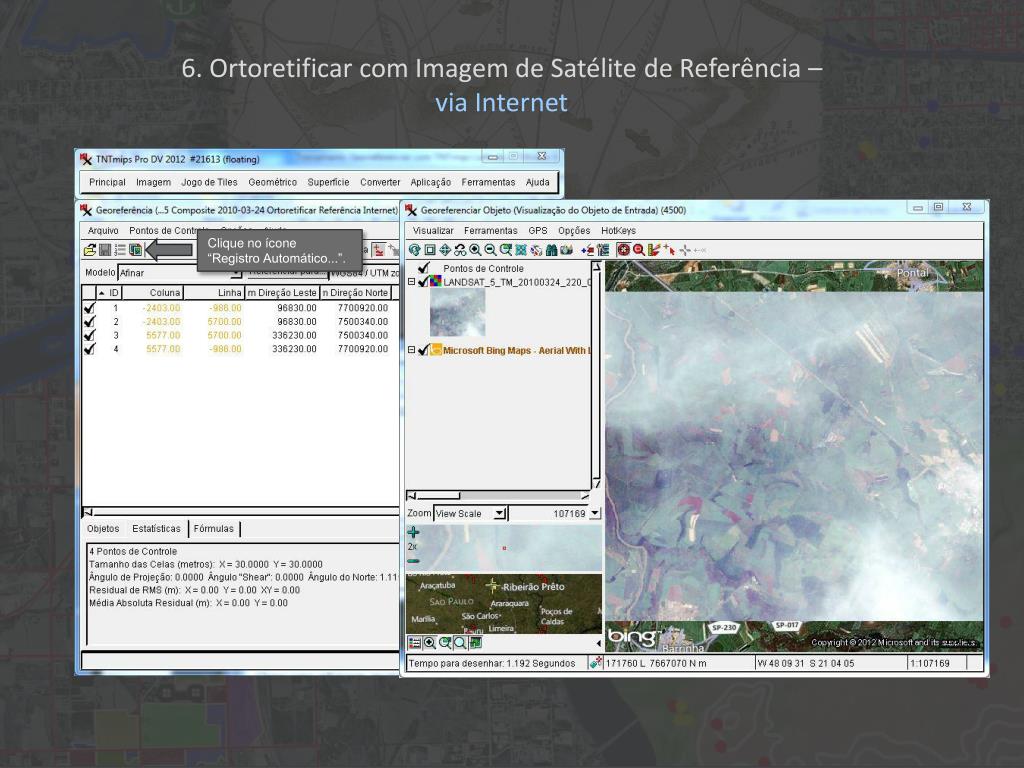Open the 107169 scale value dropdown

[x=594, y=514]
